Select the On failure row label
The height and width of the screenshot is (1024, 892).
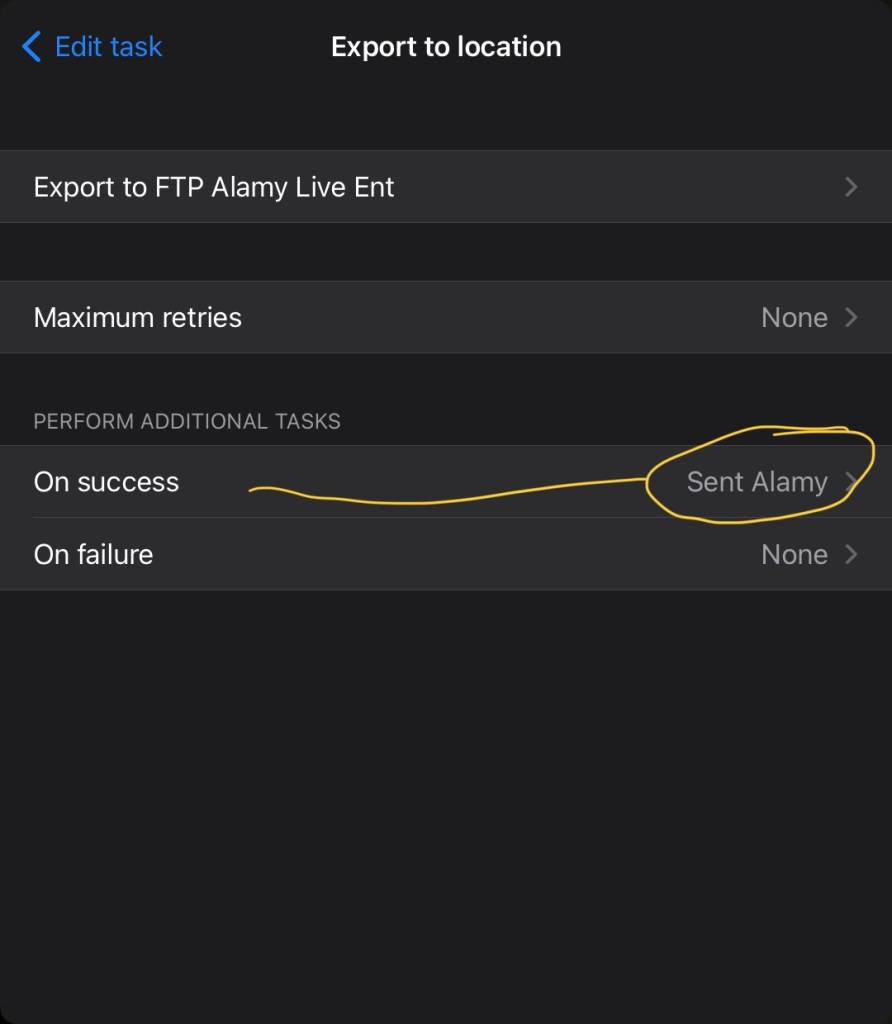coord(93,554)
